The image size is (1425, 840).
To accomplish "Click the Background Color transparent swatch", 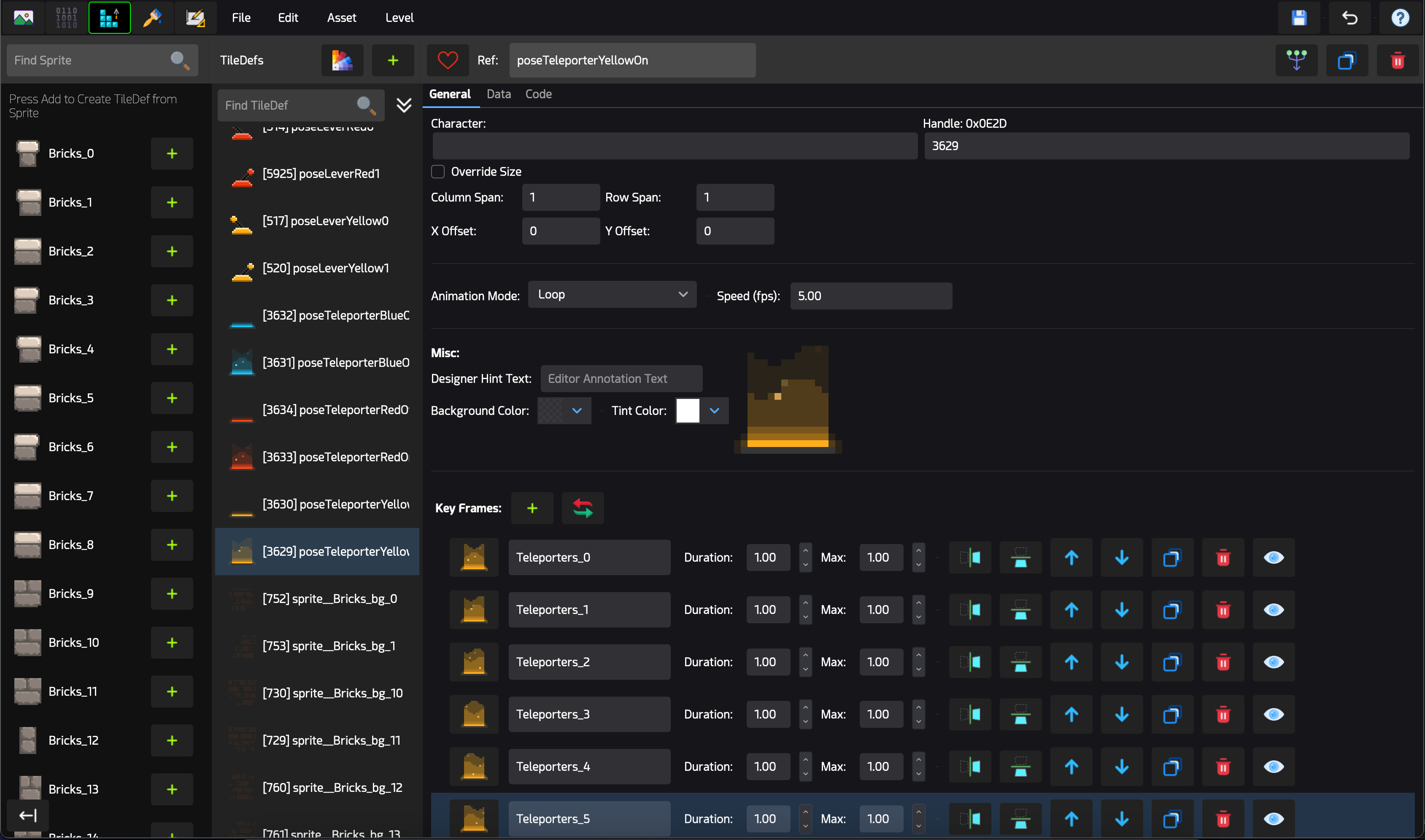I will (550, 410).
